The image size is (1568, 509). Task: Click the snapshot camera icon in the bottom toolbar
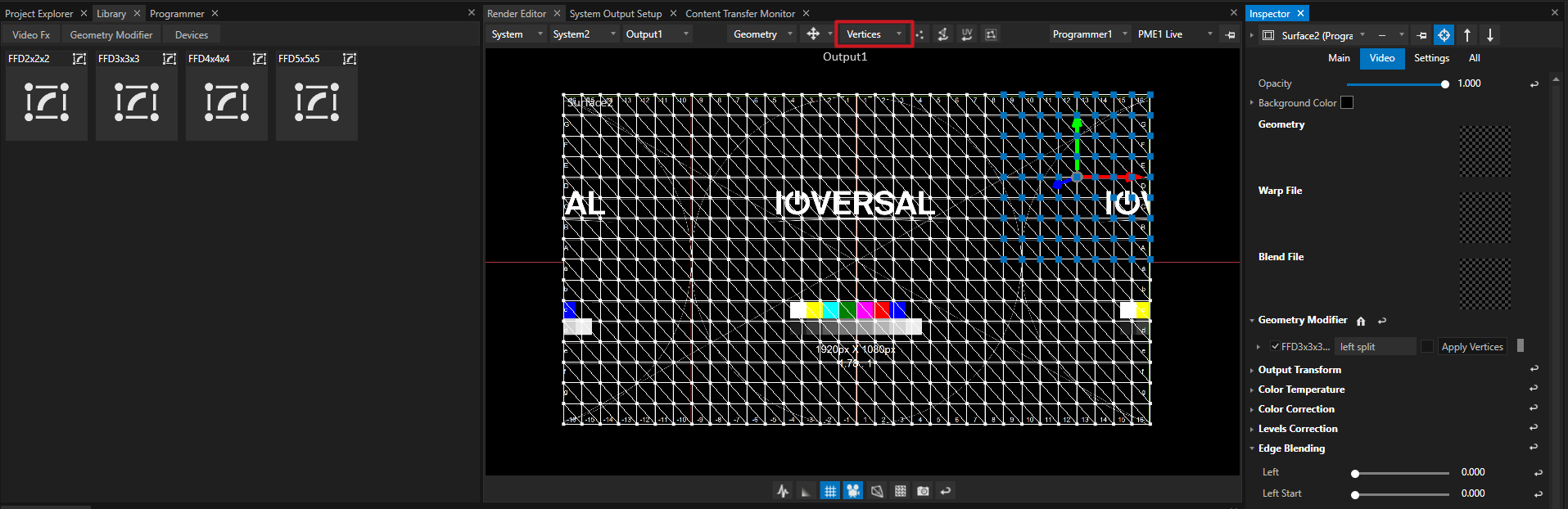[923, 491]
